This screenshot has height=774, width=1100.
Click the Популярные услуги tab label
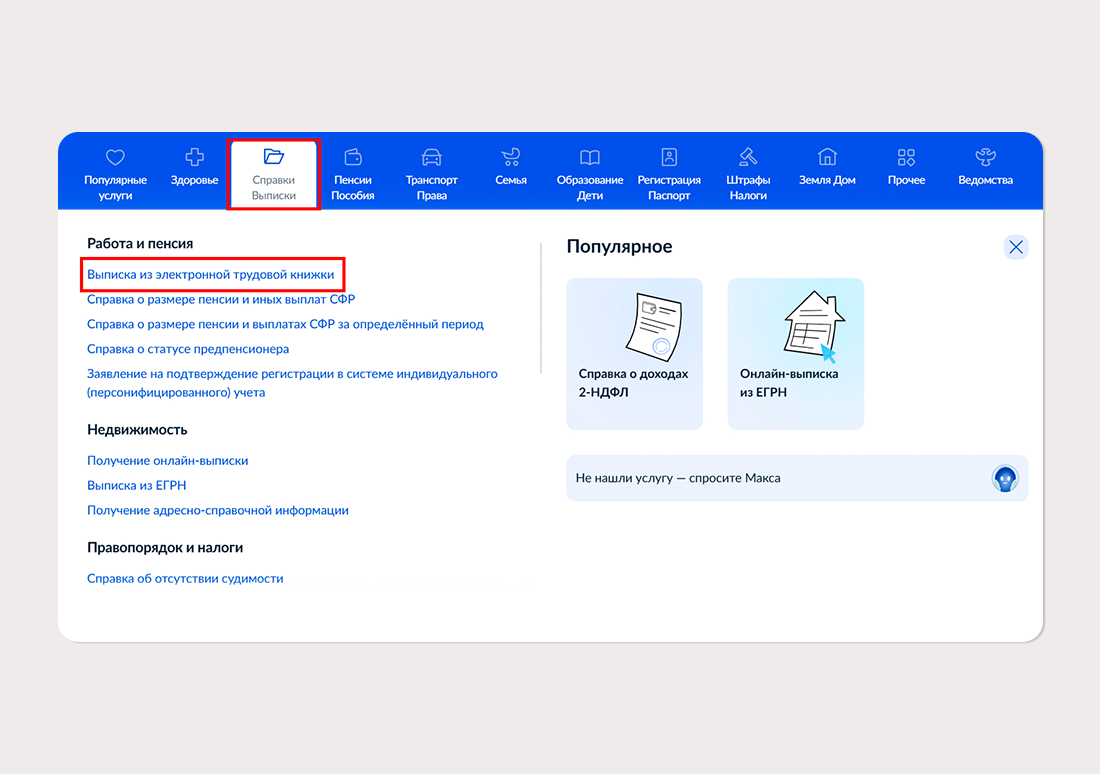115,188
